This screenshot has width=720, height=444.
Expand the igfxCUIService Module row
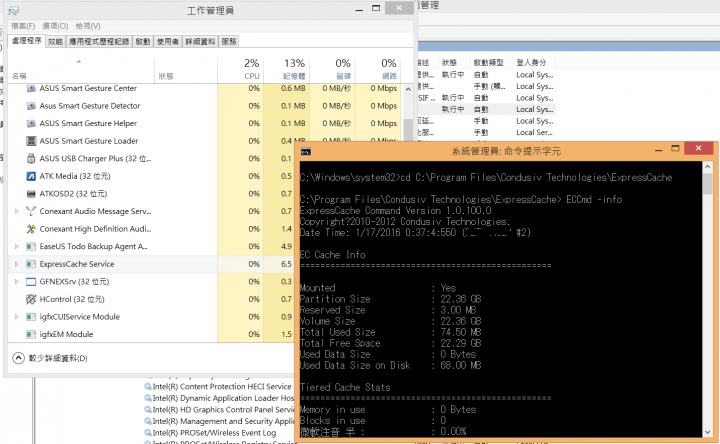[x=17, y=317]
